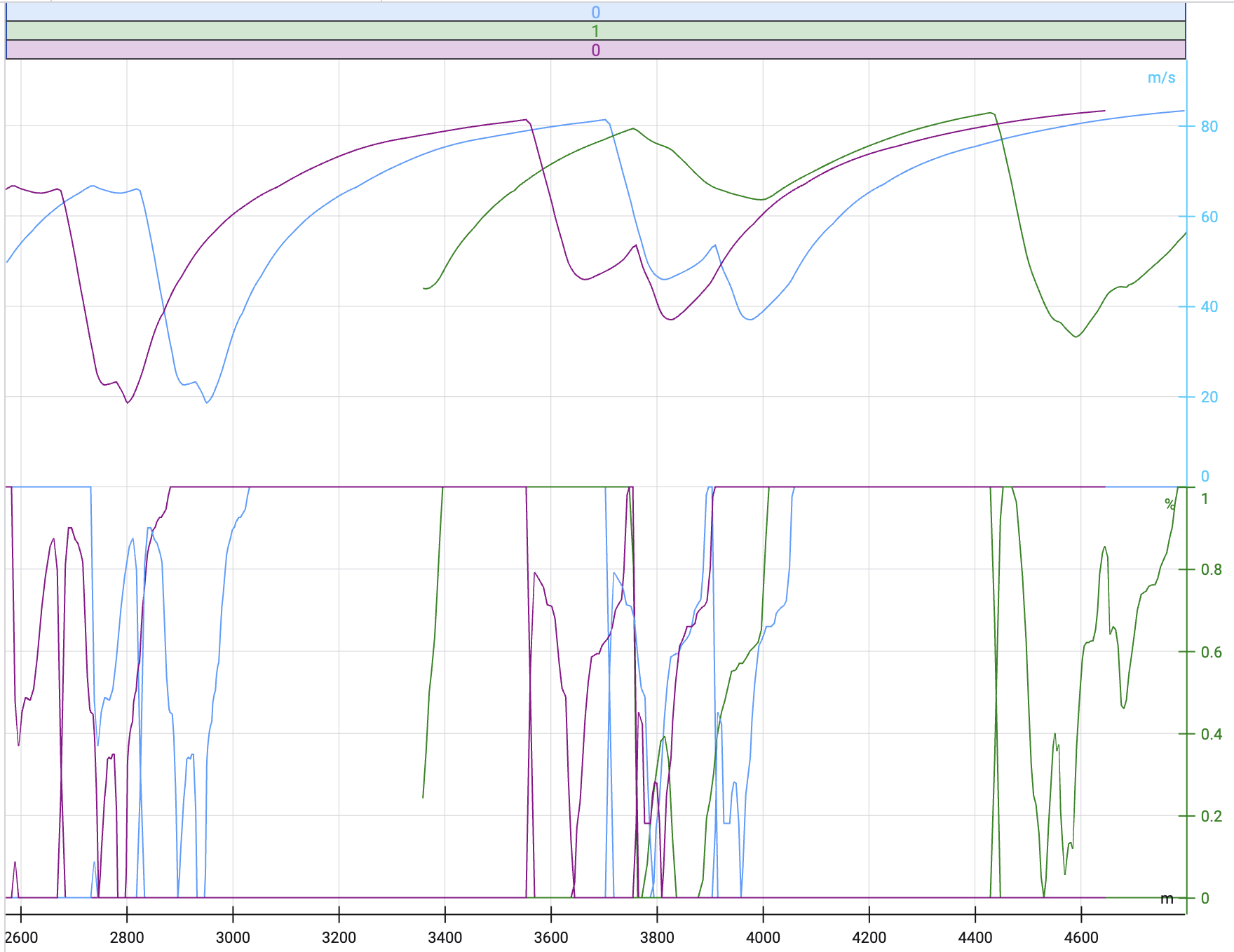1234x952 pixels.
Task: Click the 60 tick on speed axis
Action: [x=1209, y=217]
